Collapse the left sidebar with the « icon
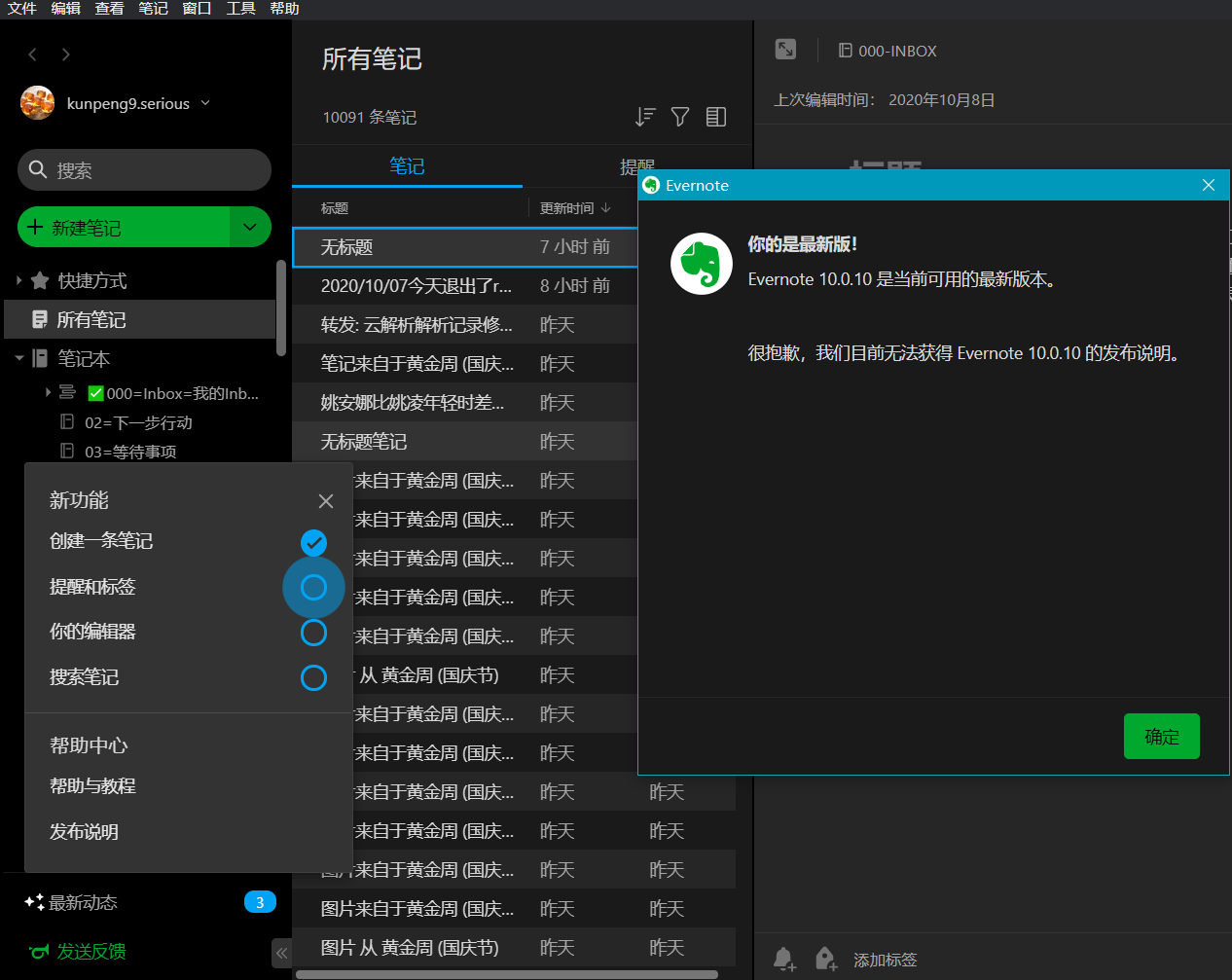The width and height of the screenshot is (1232, 980). [x=281, y=954]
